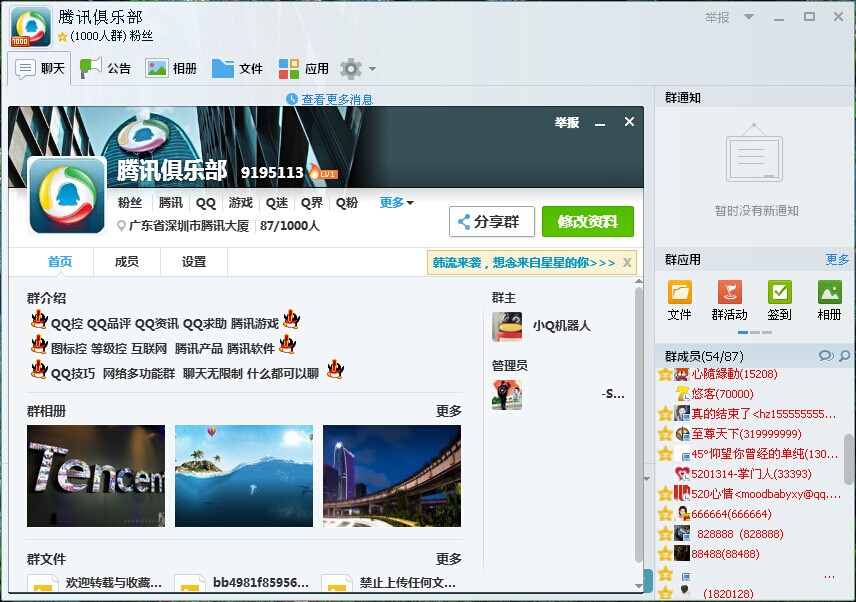
Task: Select the Q迷 tag
Action: point(277,203)
